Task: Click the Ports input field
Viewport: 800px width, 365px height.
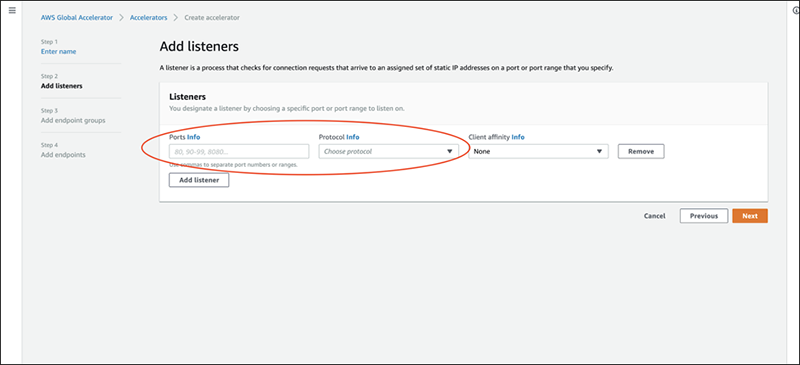Action: pos(239,152)
